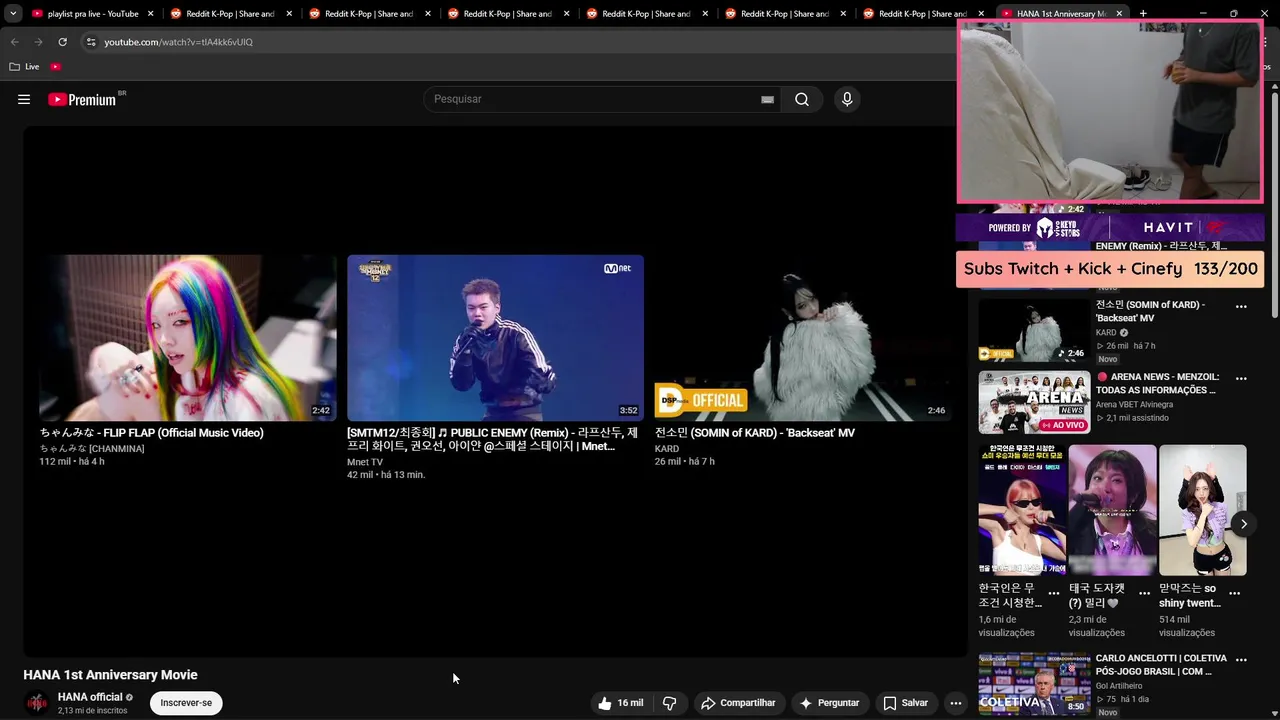Like the video with thumbs-up 16 mil
The image size is (1280, 720).
[x=620, y=703]
